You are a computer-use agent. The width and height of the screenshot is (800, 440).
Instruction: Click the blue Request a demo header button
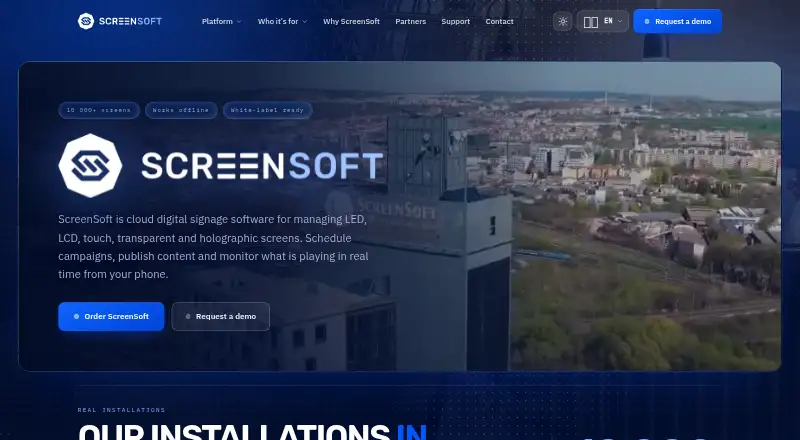click(x=678, y=21)
